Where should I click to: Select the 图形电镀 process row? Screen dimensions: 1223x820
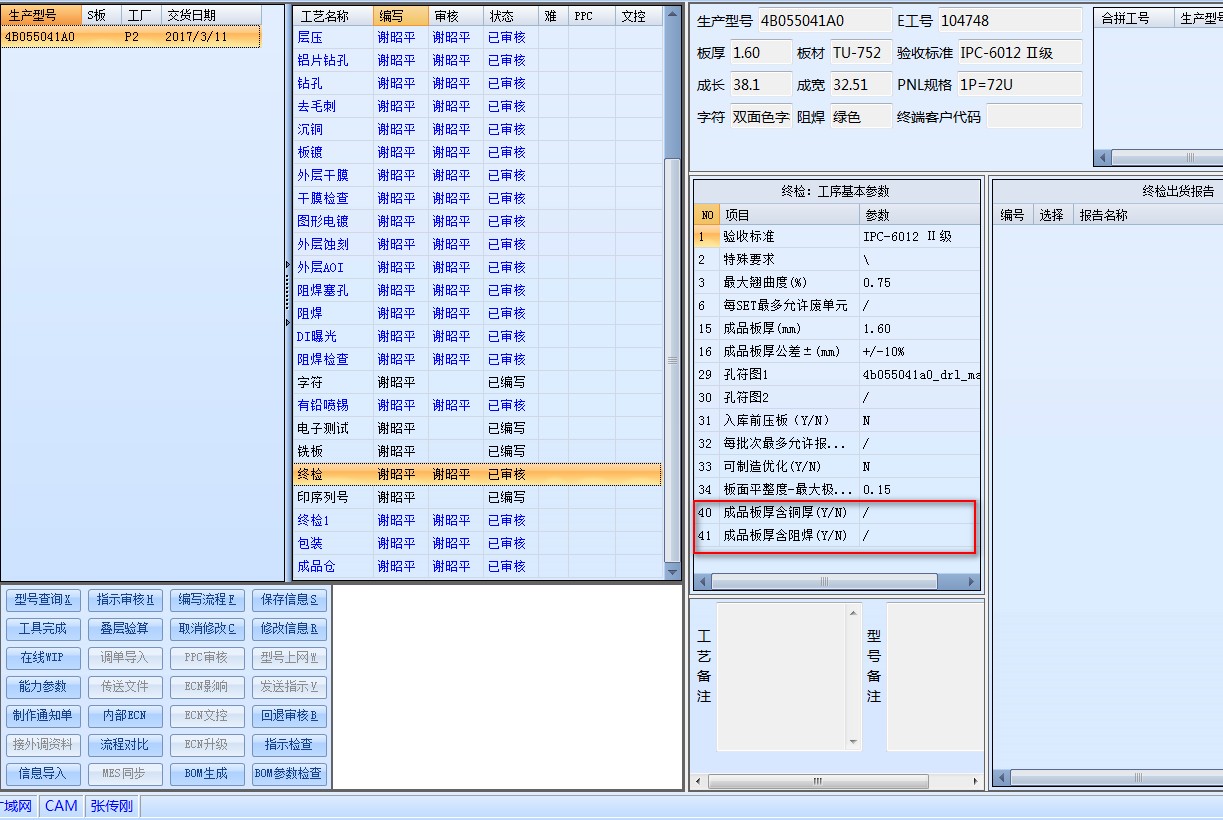pos(478,221)
